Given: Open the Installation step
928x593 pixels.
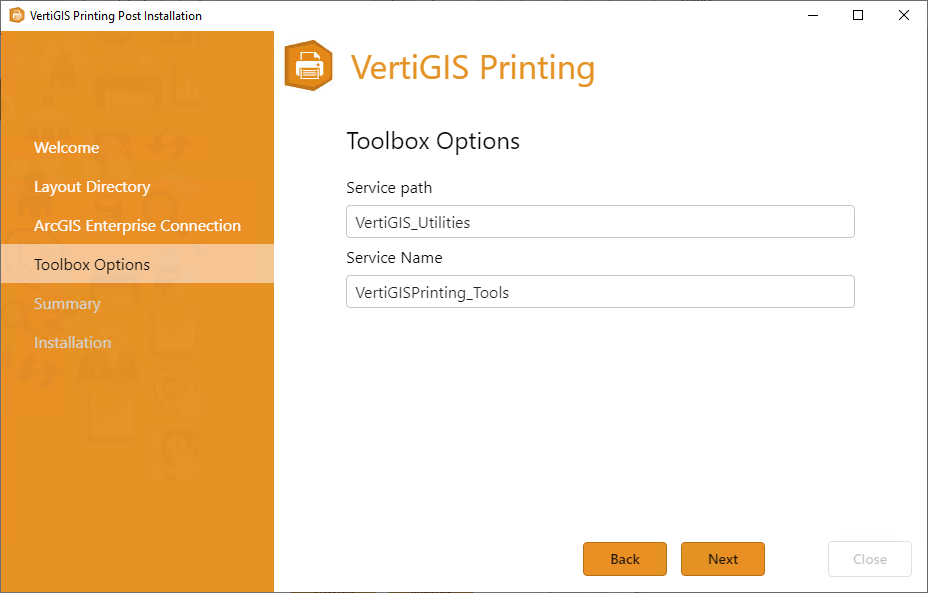Looking at the screenshot, I should tap(72, 342).
